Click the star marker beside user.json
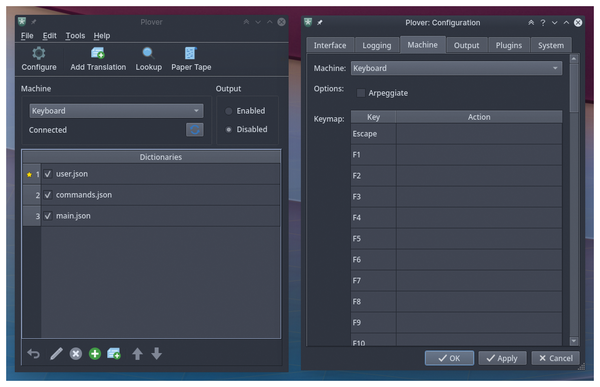 29,175
